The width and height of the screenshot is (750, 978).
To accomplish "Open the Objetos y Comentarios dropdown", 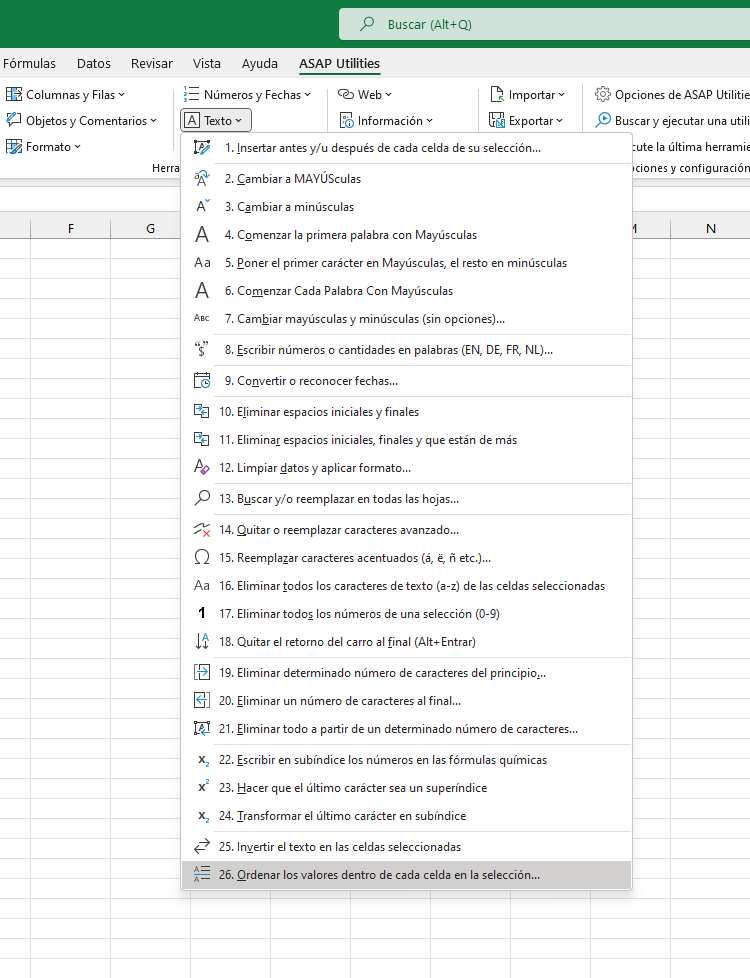I will (x=82, y=121).
